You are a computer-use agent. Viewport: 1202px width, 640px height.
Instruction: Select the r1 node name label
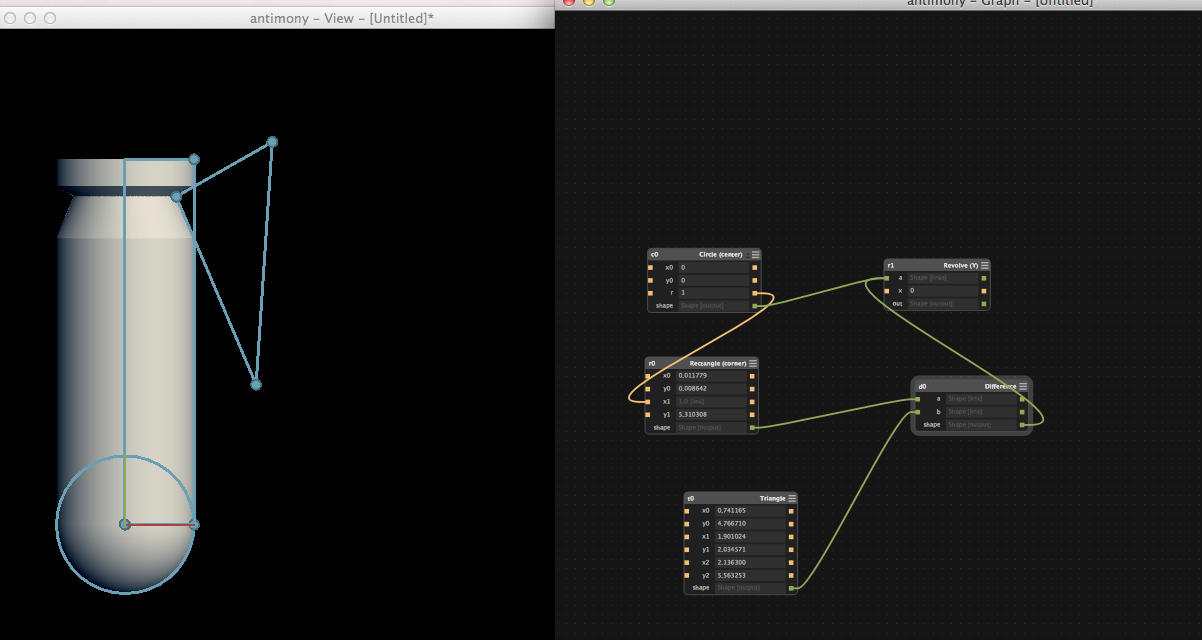tap(890, 266)
